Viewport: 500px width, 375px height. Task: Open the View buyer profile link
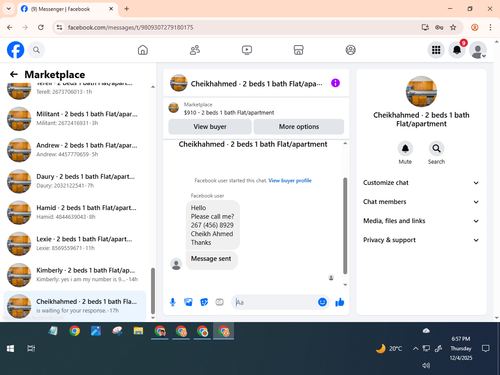click(290, 181)
